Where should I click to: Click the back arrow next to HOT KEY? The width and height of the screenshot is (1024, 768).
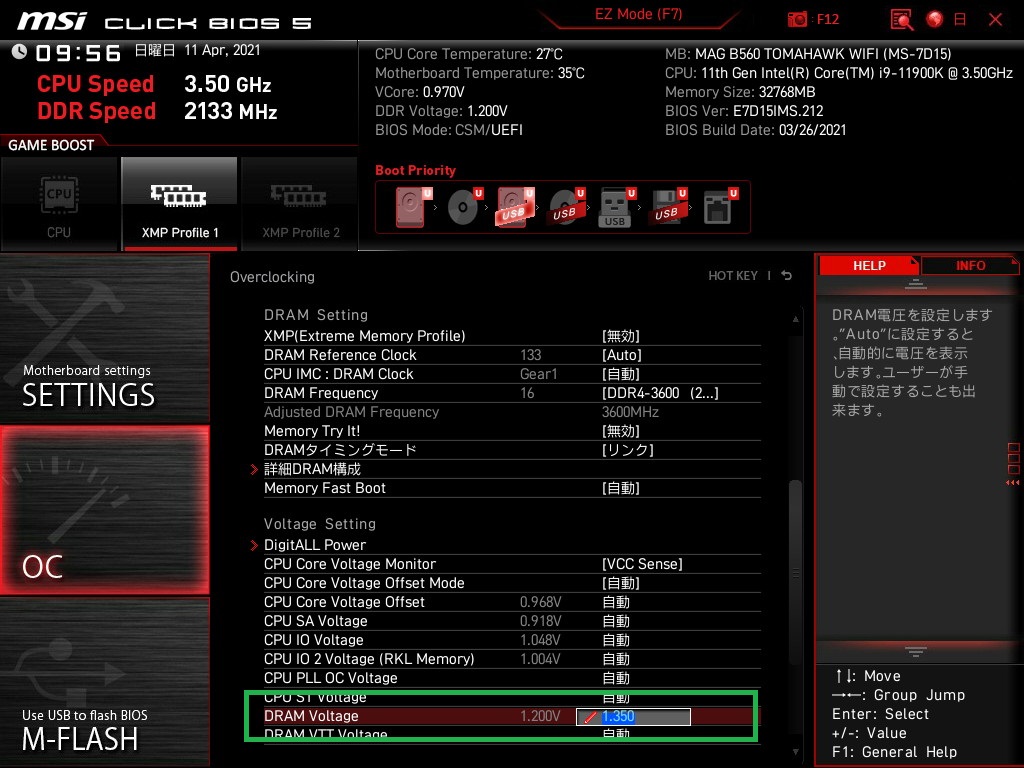tap(786, 276)
